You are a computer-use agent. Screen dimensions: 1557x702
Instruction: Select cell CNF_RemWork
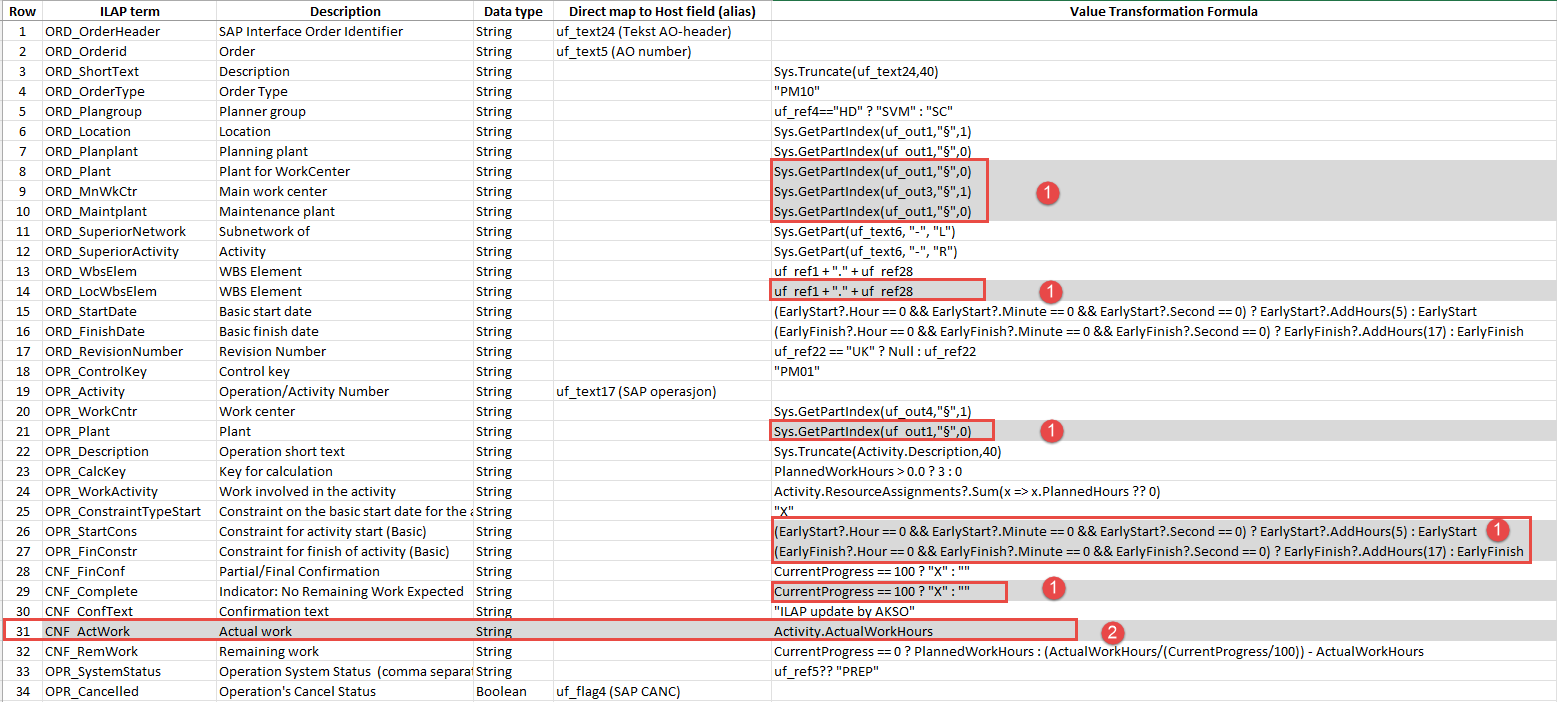point(129,651)
